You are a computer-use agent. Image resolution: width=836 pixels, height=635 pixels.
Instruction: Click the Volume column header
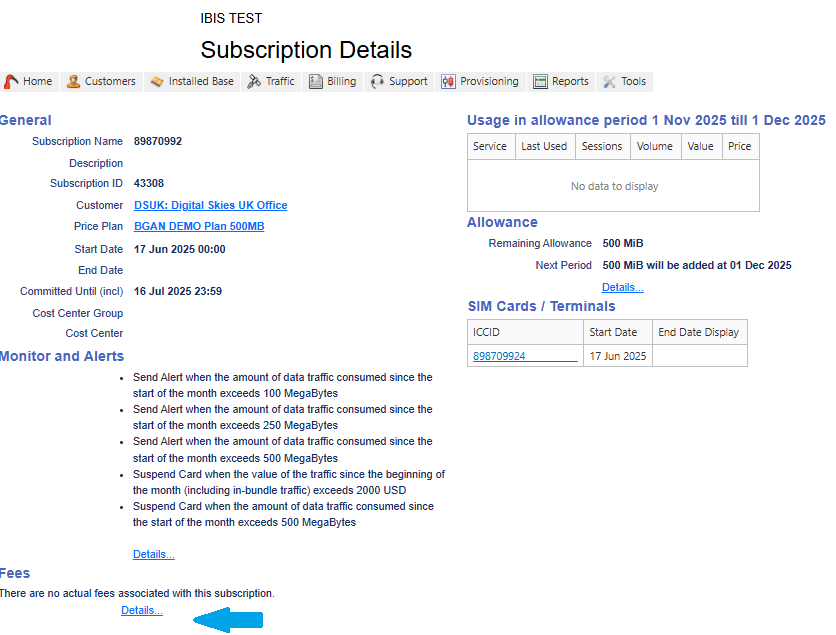[x=654, y=146]
